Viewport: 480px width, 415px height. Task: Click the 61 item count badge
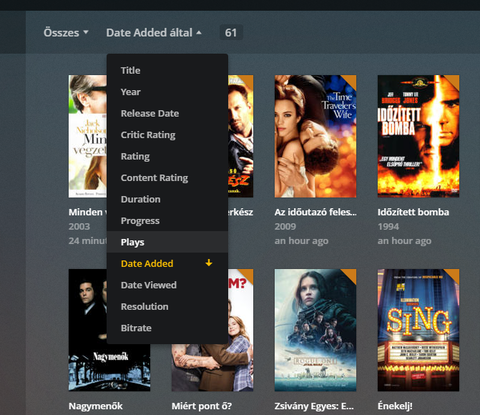pos(231,33)
